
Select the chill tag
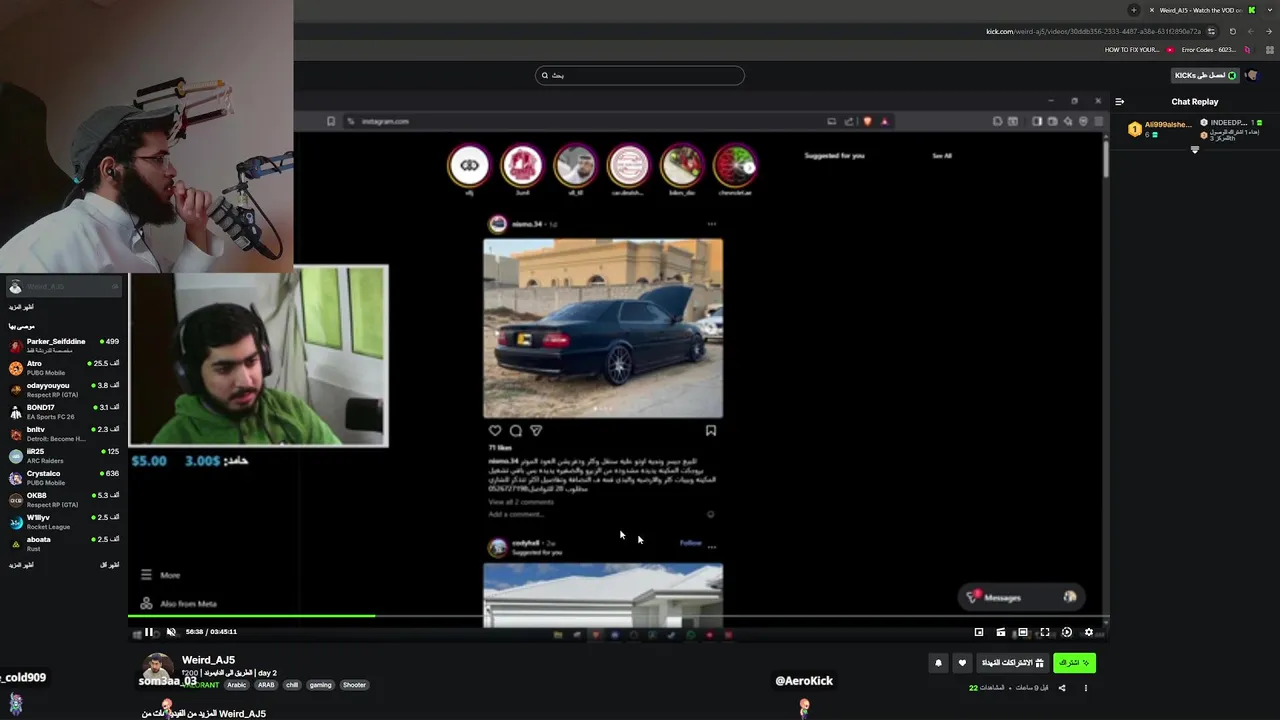[292, 685]
